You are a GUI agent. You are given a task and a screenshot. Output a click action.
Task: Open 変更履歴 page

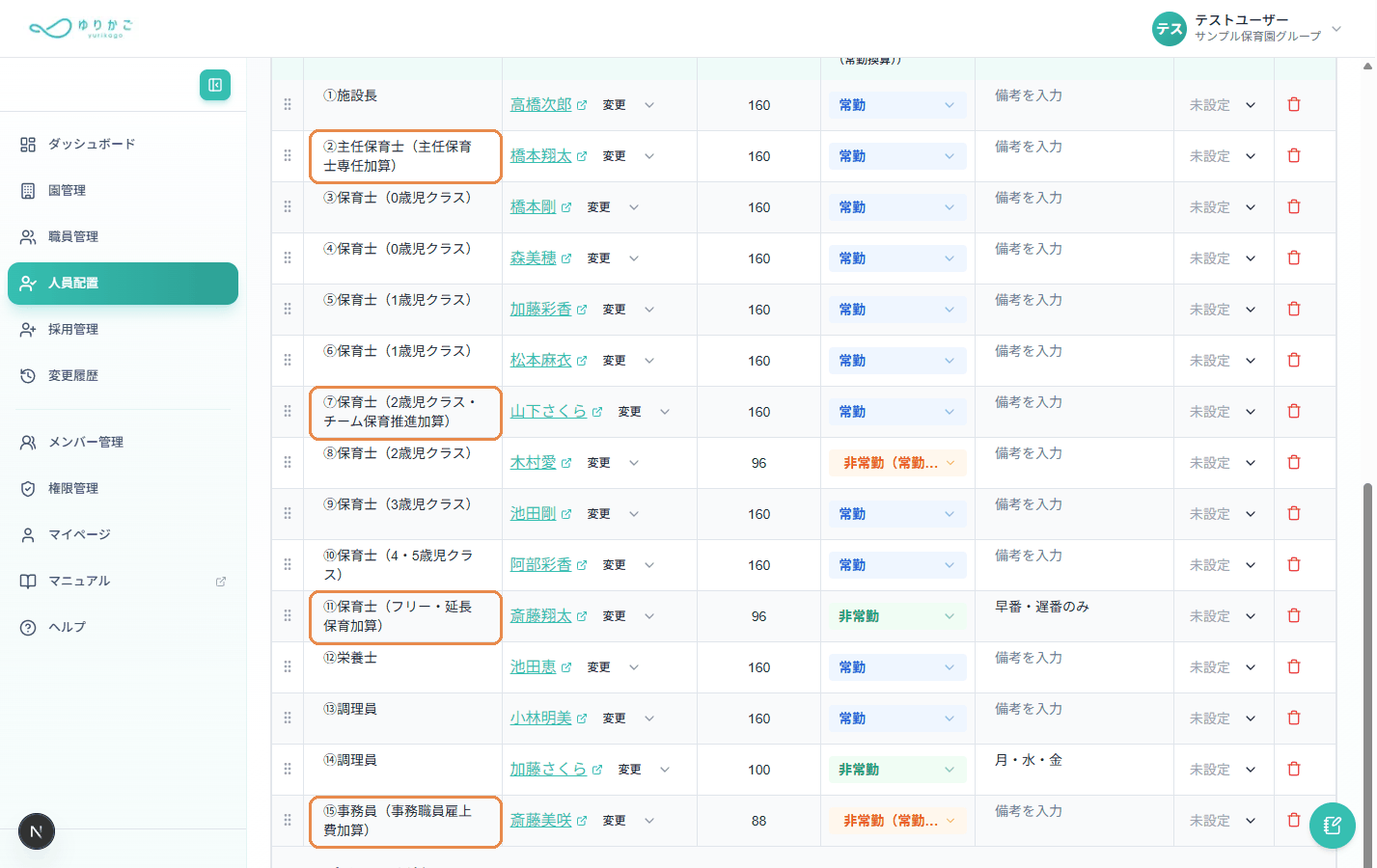(x=123, y=376)
